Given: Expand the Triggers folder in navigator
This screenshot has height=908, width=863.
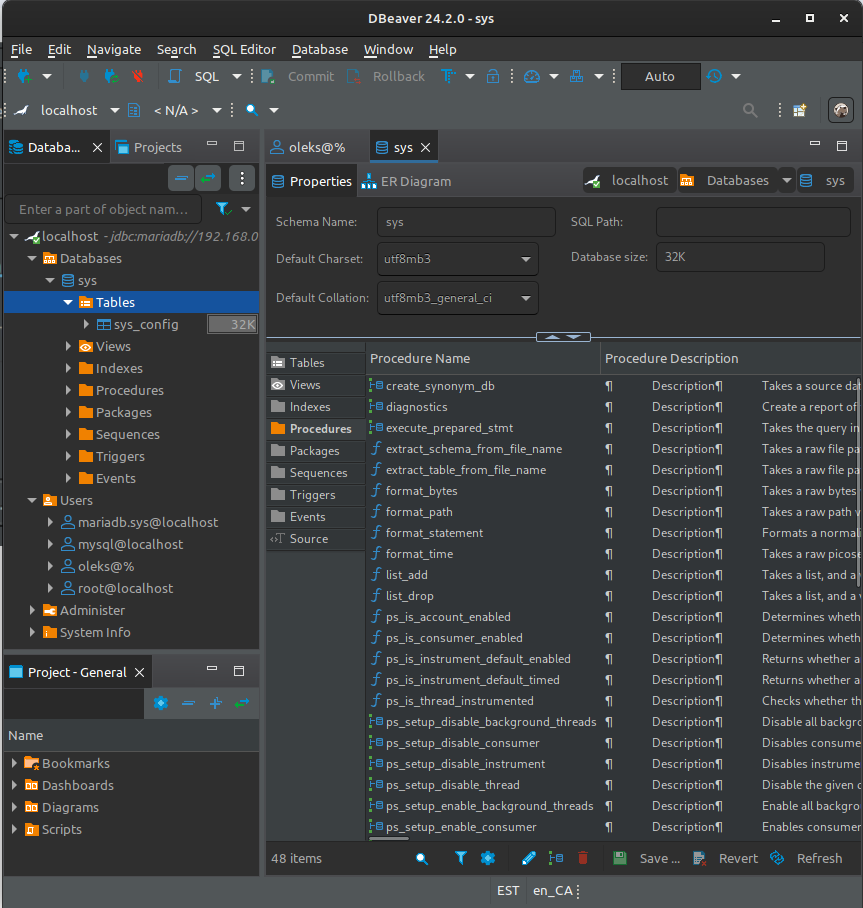Looking at the screenshot, I should 68,456.
